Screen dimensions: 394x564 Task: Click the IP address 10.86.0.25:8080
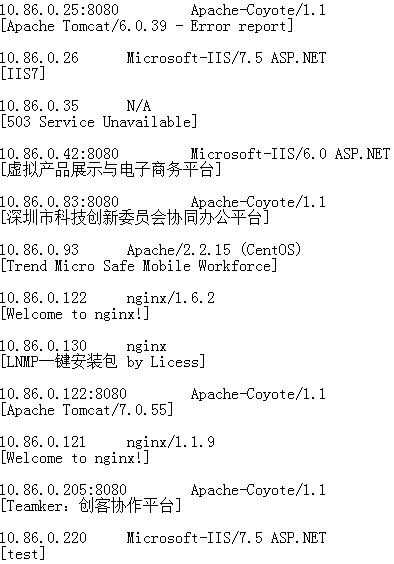point(59,10)
